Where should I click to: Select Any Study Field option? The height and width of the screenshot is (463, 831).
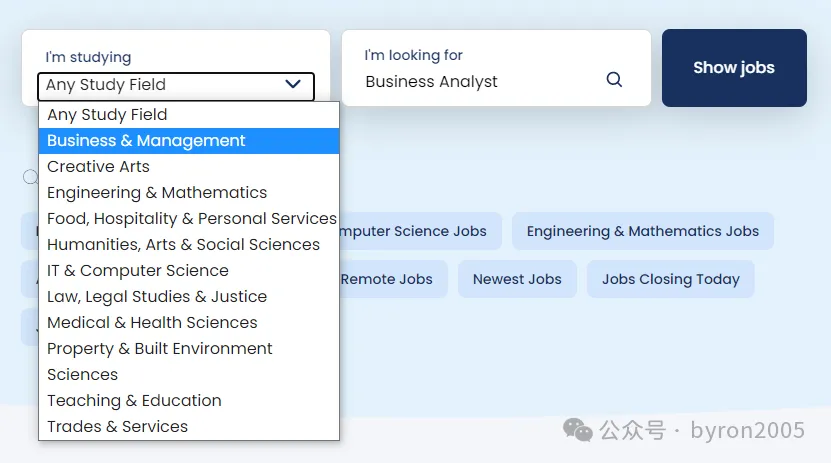coord(107,115)
